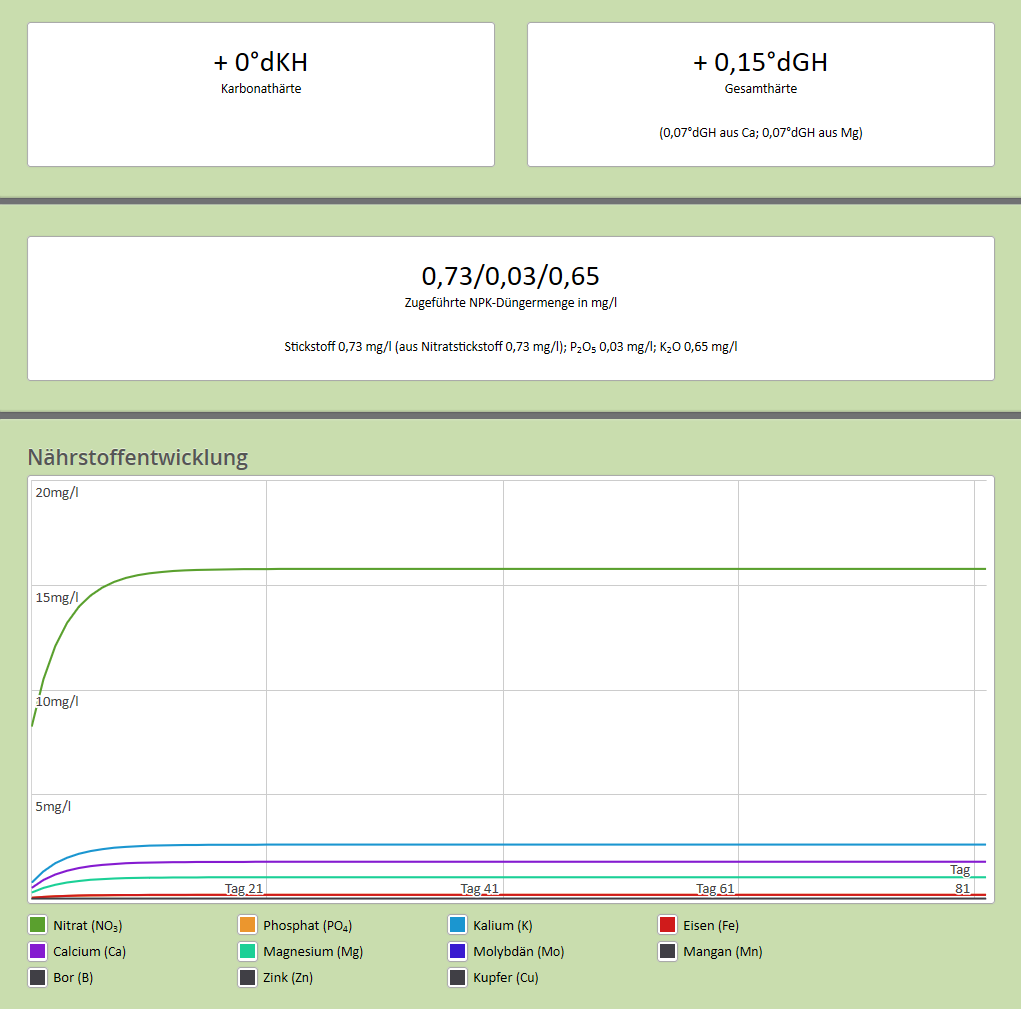This screenshot has width=1021, height=1009.
Task: Click the Tag 61 axis marker
Action: (715, 888)
